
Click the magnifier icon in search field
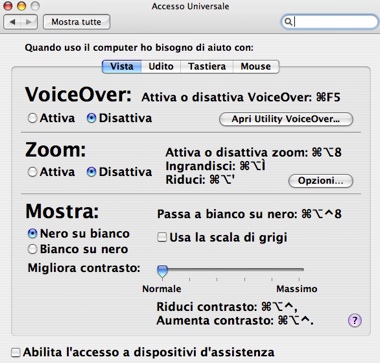tap(288, 22)
